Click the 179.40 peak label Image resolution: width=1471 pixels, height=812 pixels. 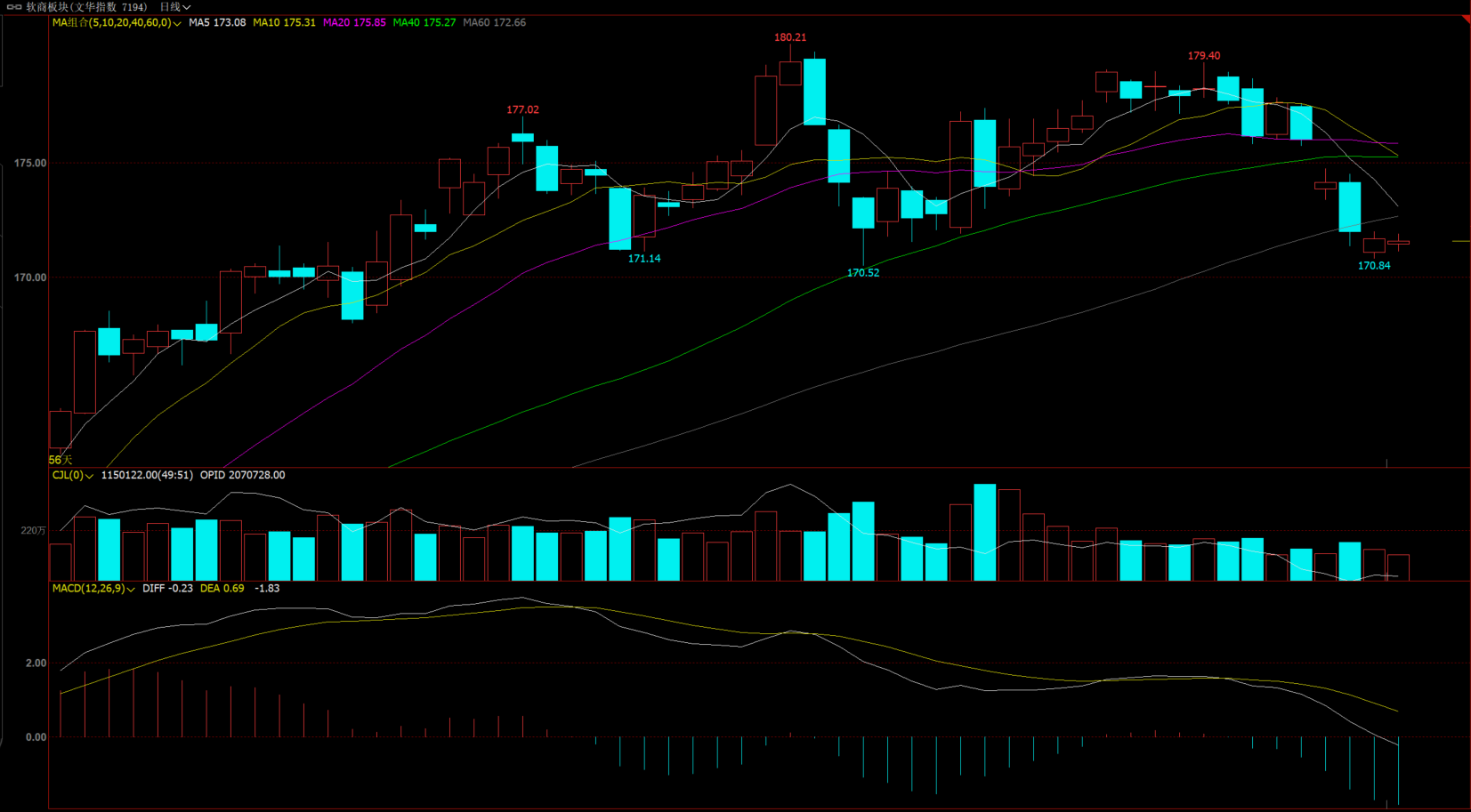pyautogui.click(x=1204, y=55)
